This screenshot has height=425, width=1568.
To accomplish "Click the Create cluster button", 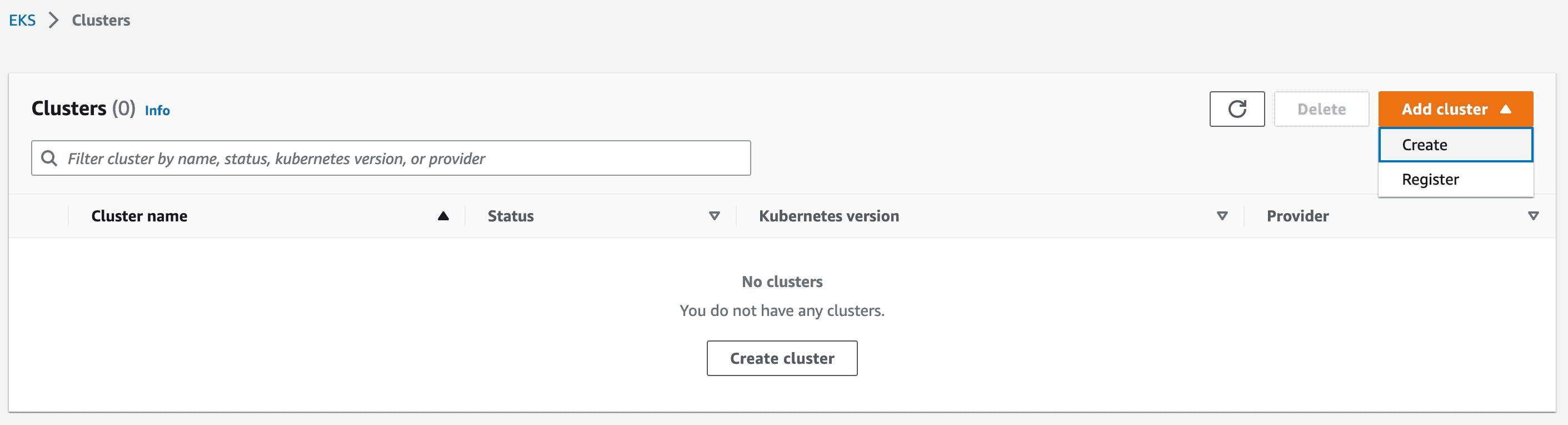I will coord(782,358).
